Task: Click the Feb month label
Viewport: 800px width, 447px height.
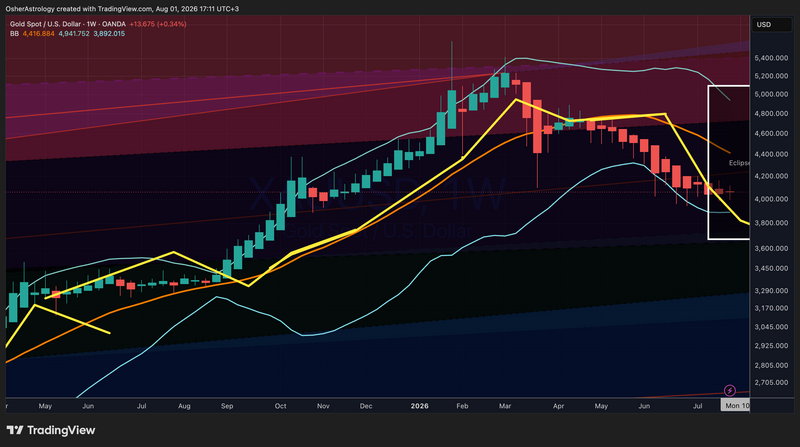Action: point(462,406)
